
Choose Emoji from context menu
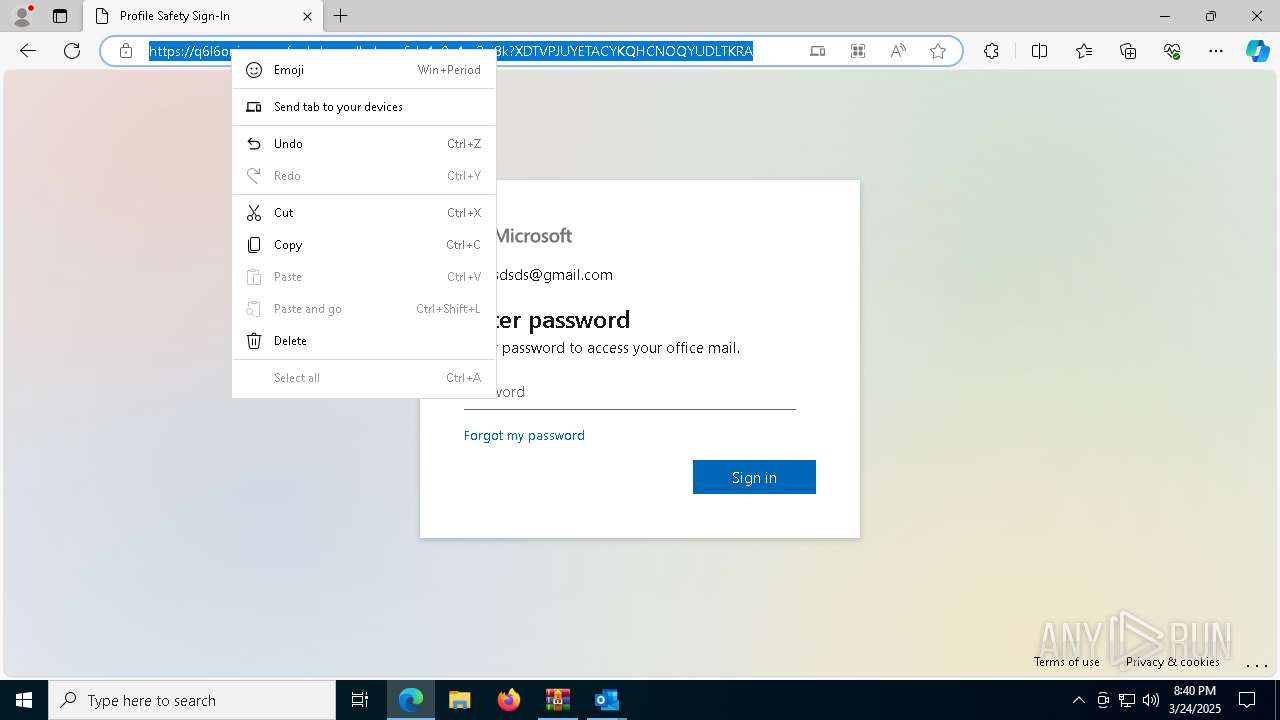coord(364,70)
